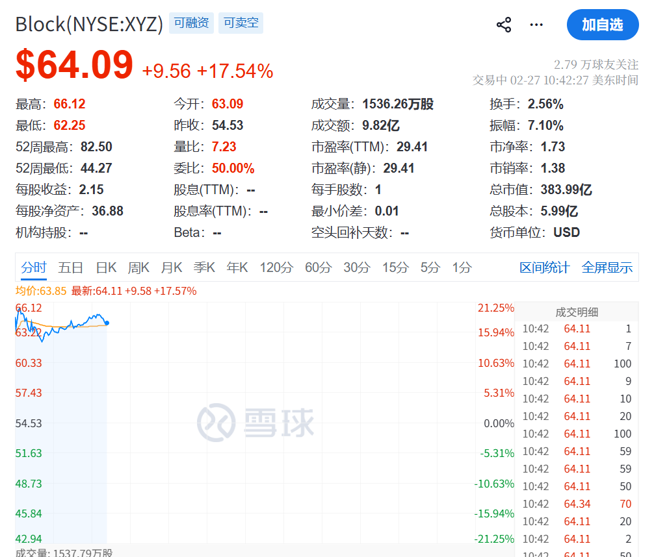Switch to the 五日 chart tab
Screen dimensions: 667x557
pos(71,267)
